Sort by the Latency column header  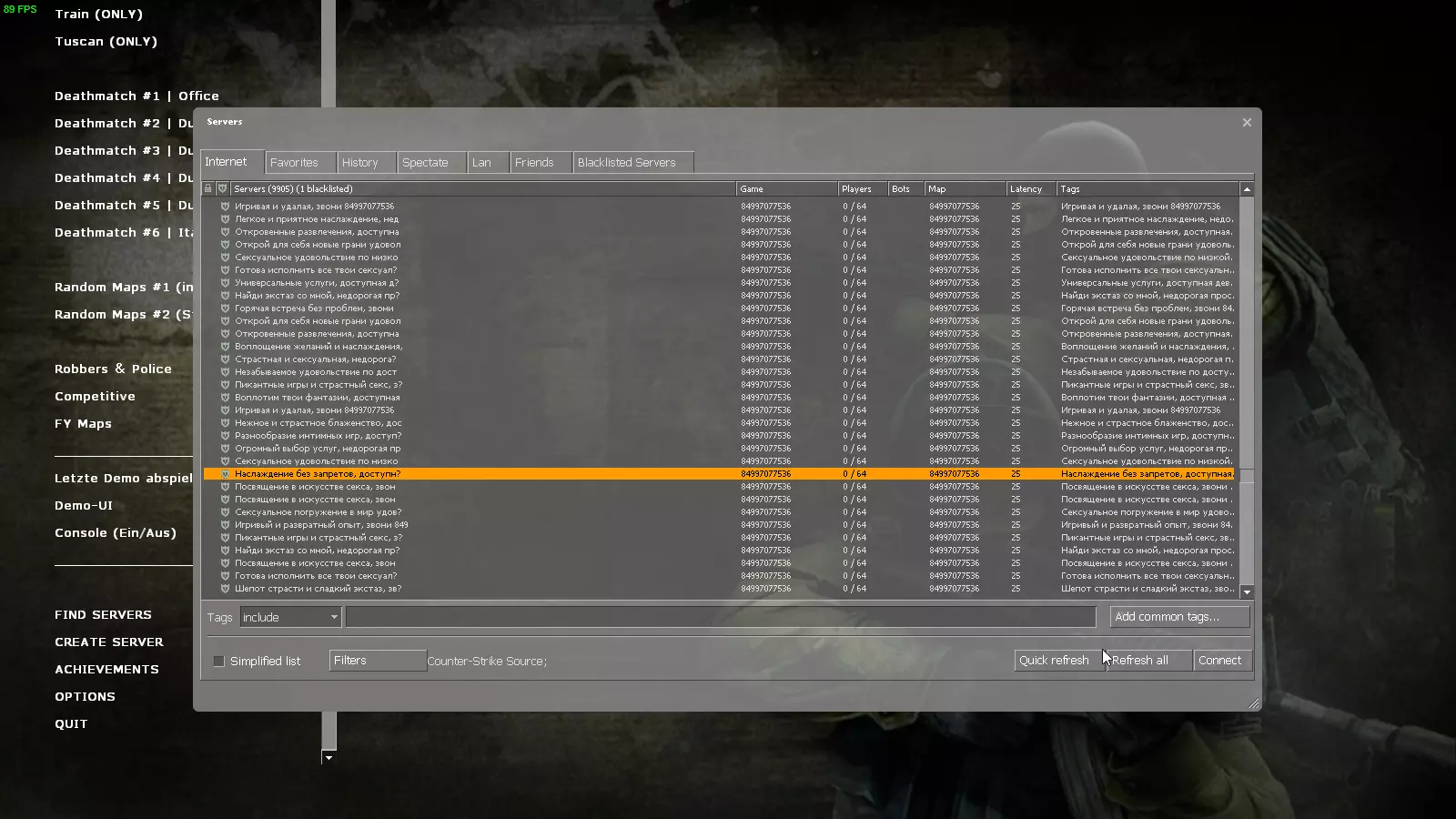point(1031,189)
